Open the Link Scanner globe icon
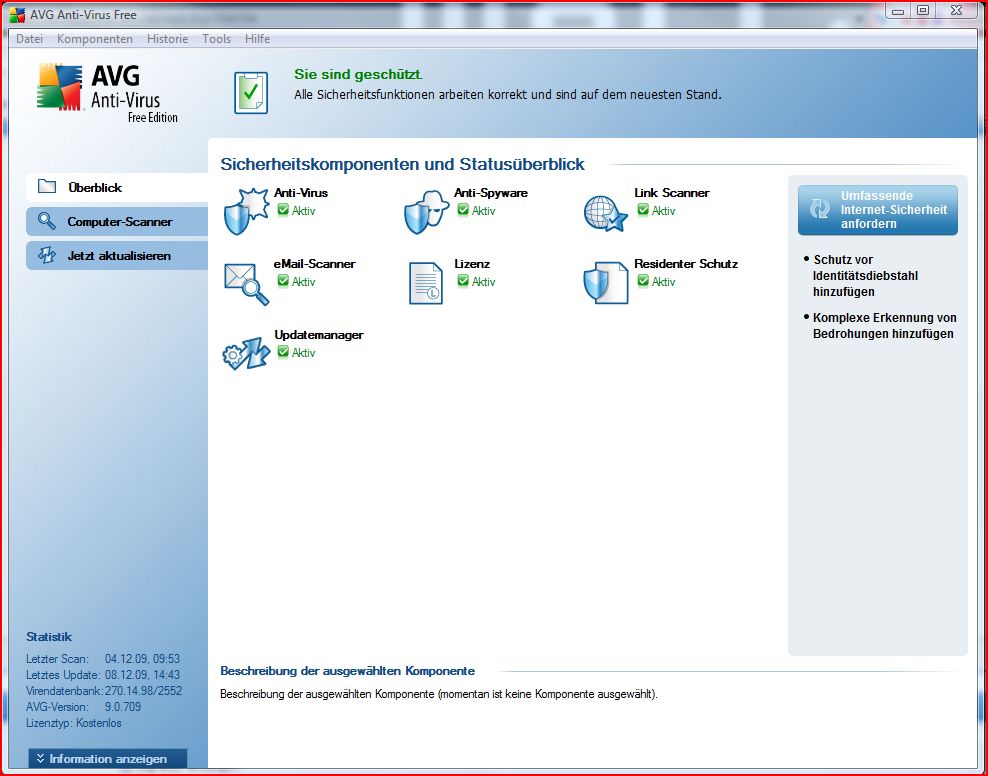 tap(606, 214)
